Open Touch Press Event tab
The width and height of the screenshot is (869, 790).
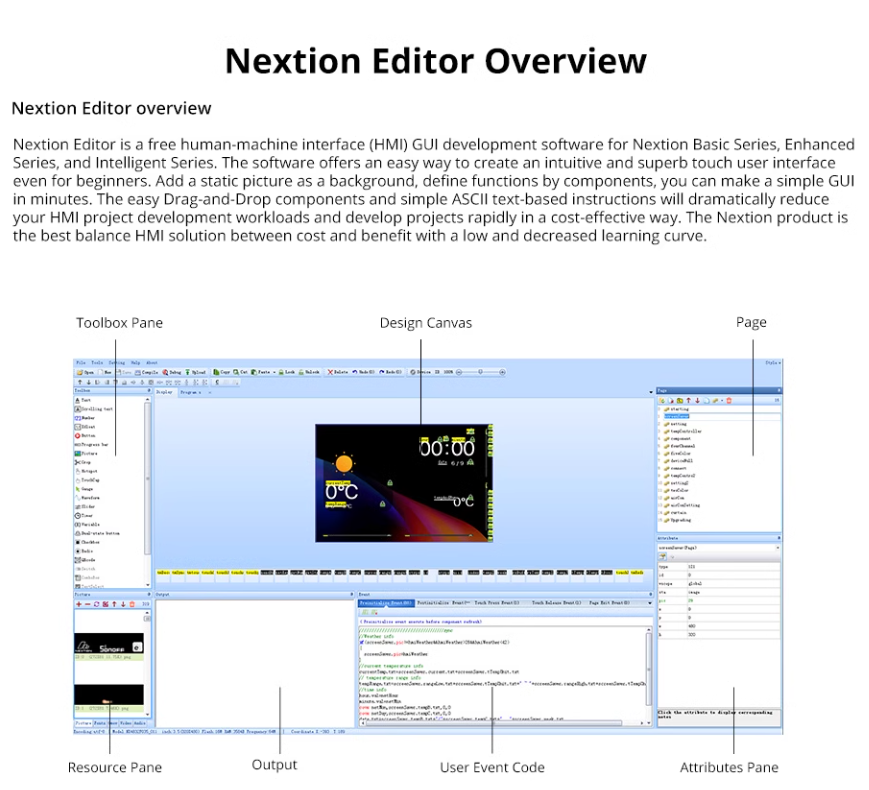point(497,602)
